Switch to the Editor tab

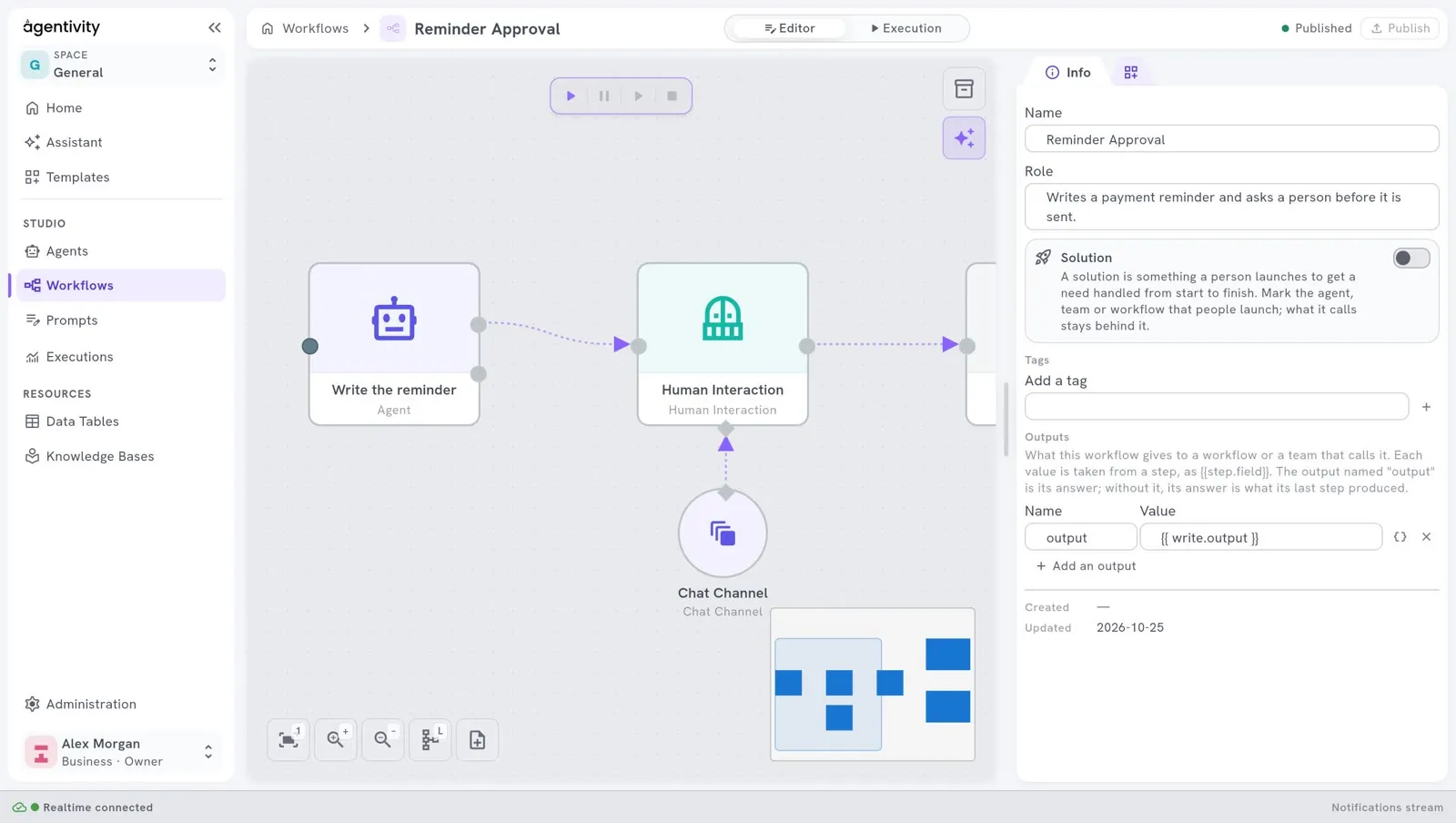click(790, 28)
